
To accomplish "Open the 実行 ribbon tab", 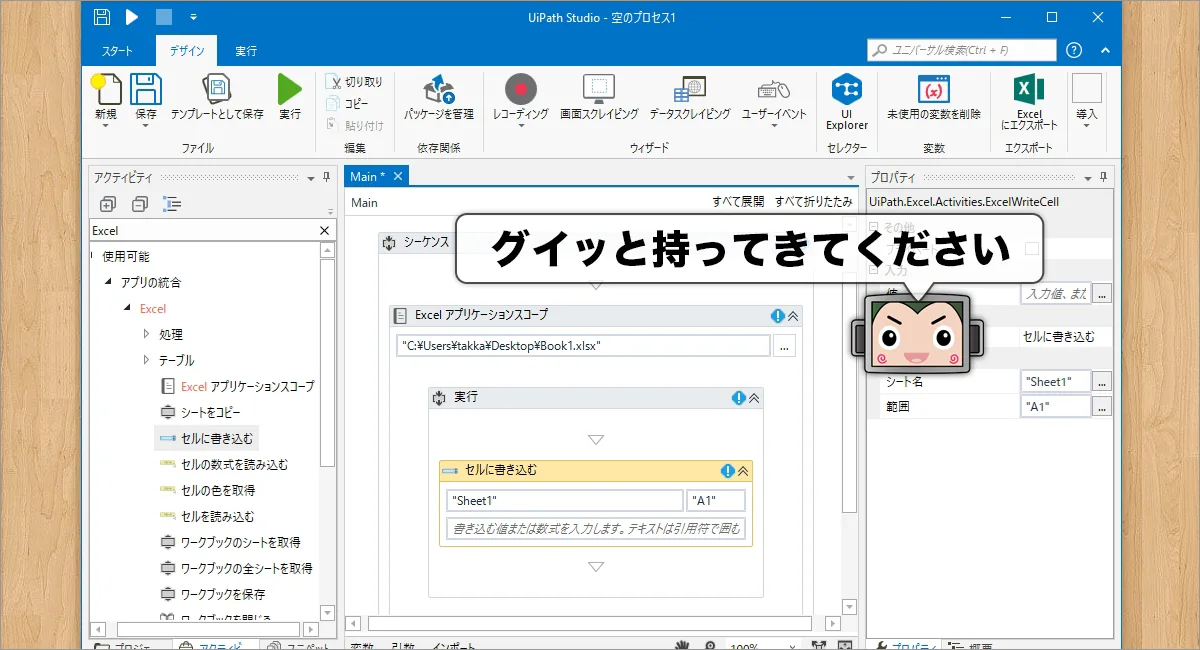I will 246,51.
